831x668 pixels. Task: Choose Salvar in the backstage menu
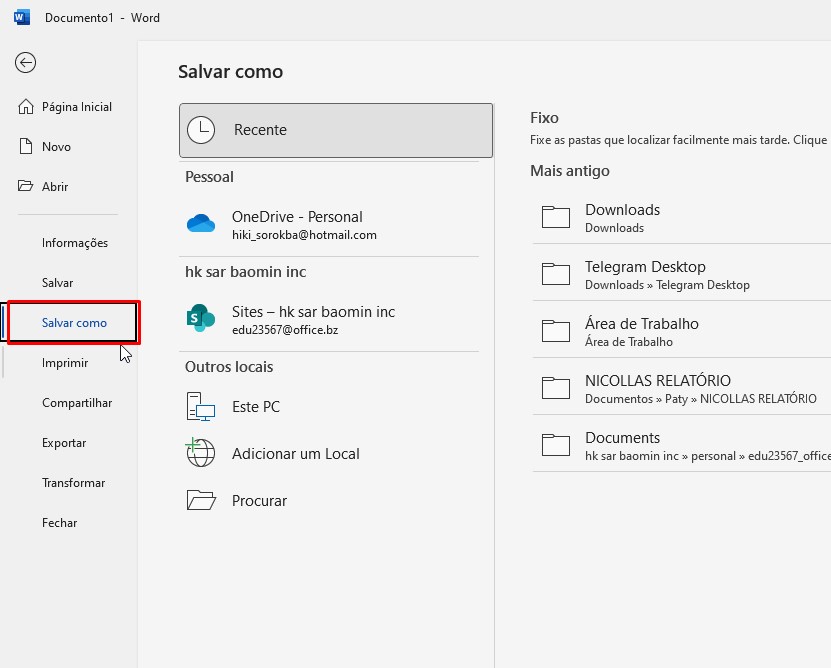point(69,283)
